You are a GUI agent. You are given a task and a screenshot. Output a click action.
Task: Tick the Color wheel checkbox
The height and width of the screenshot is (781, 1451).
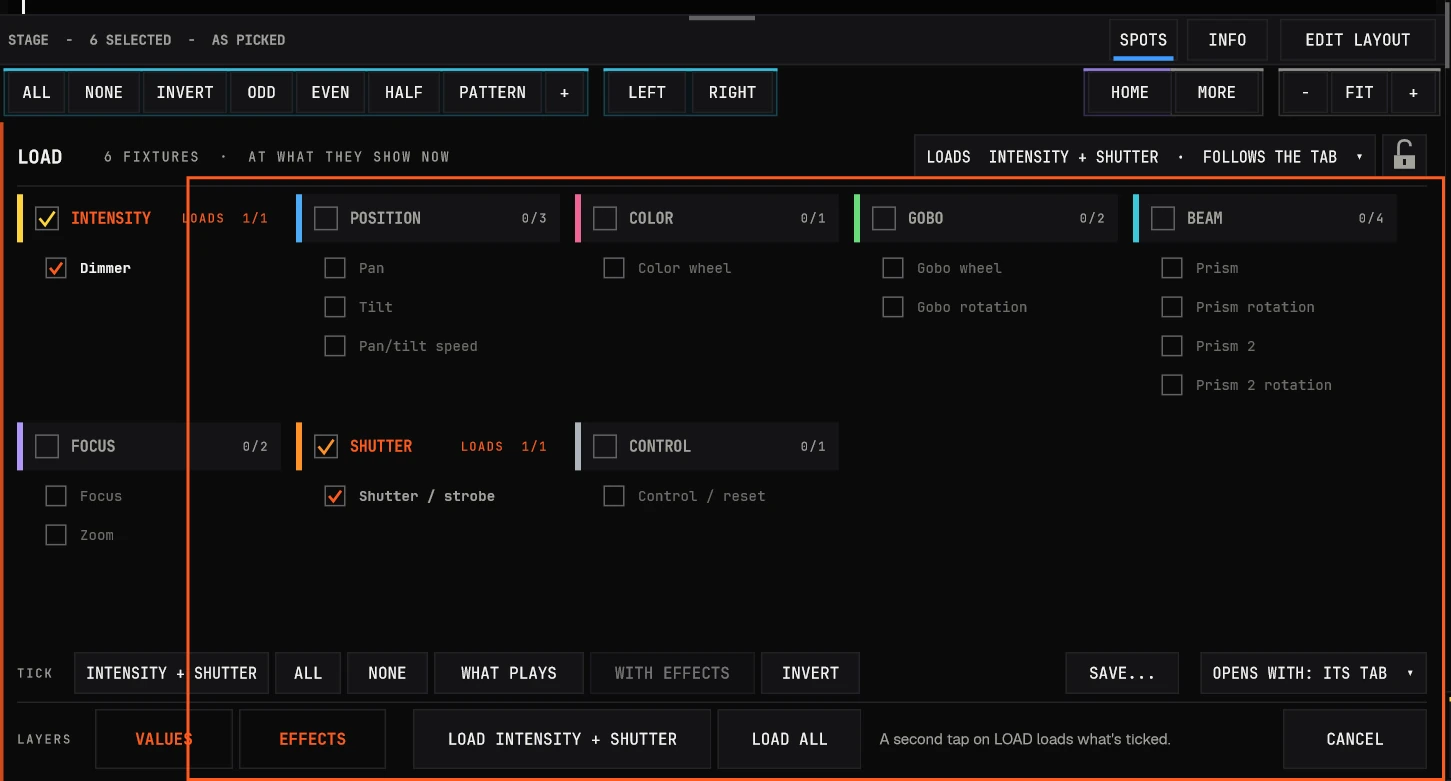[x=614, y=268]
